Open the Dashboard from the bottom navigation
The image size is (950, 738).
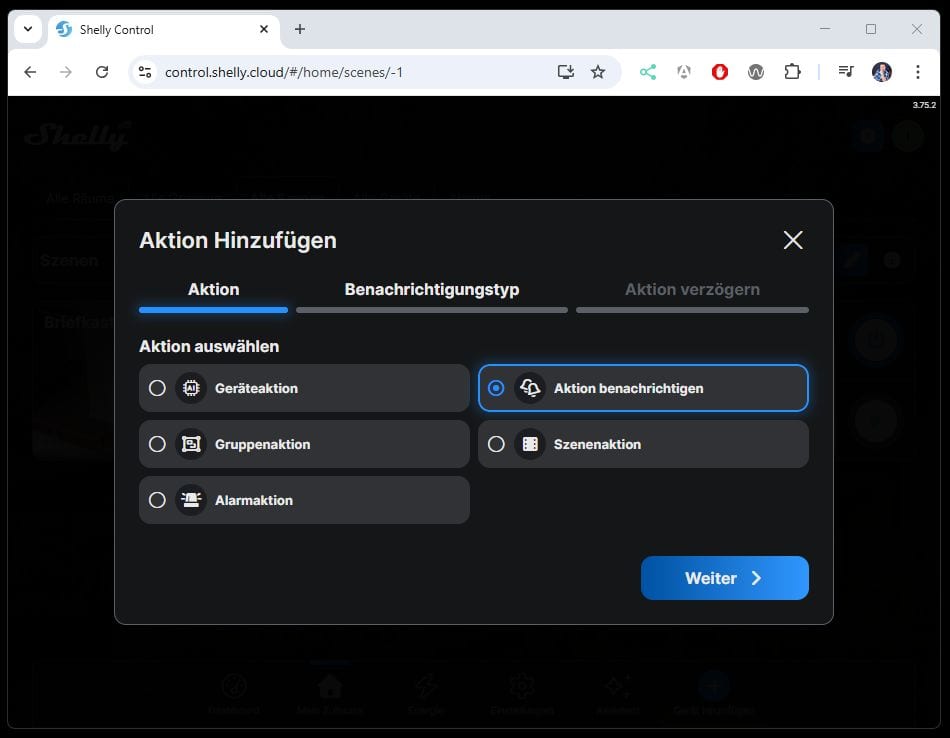[x=233, y=690]
